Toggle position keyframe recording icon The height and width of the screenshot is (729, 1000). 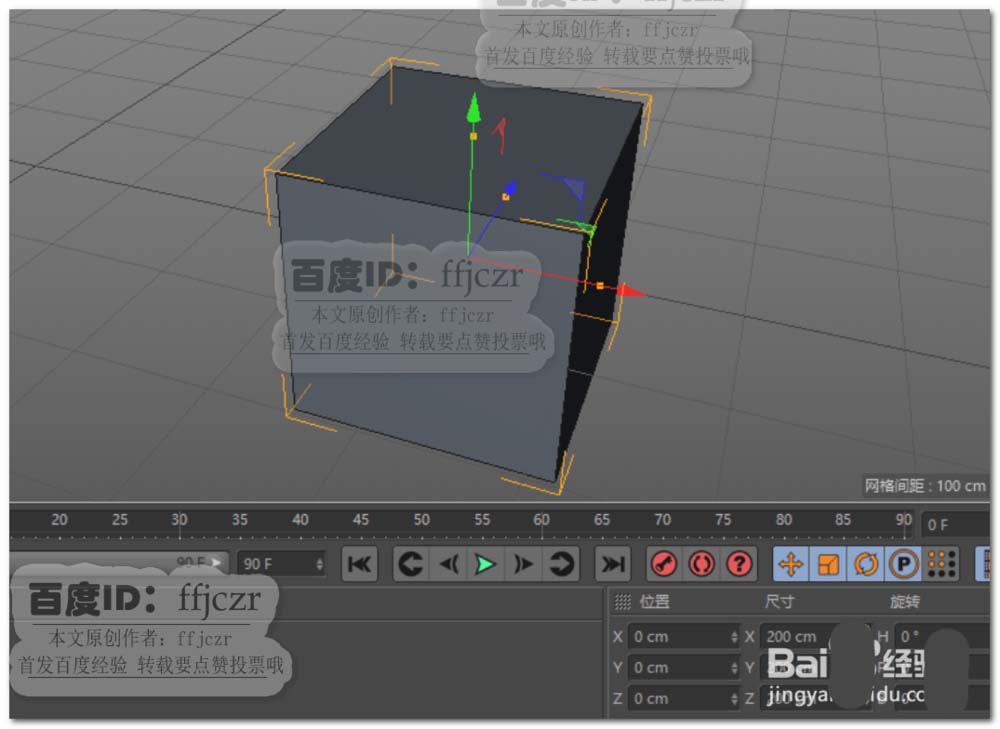pos(791,564)
